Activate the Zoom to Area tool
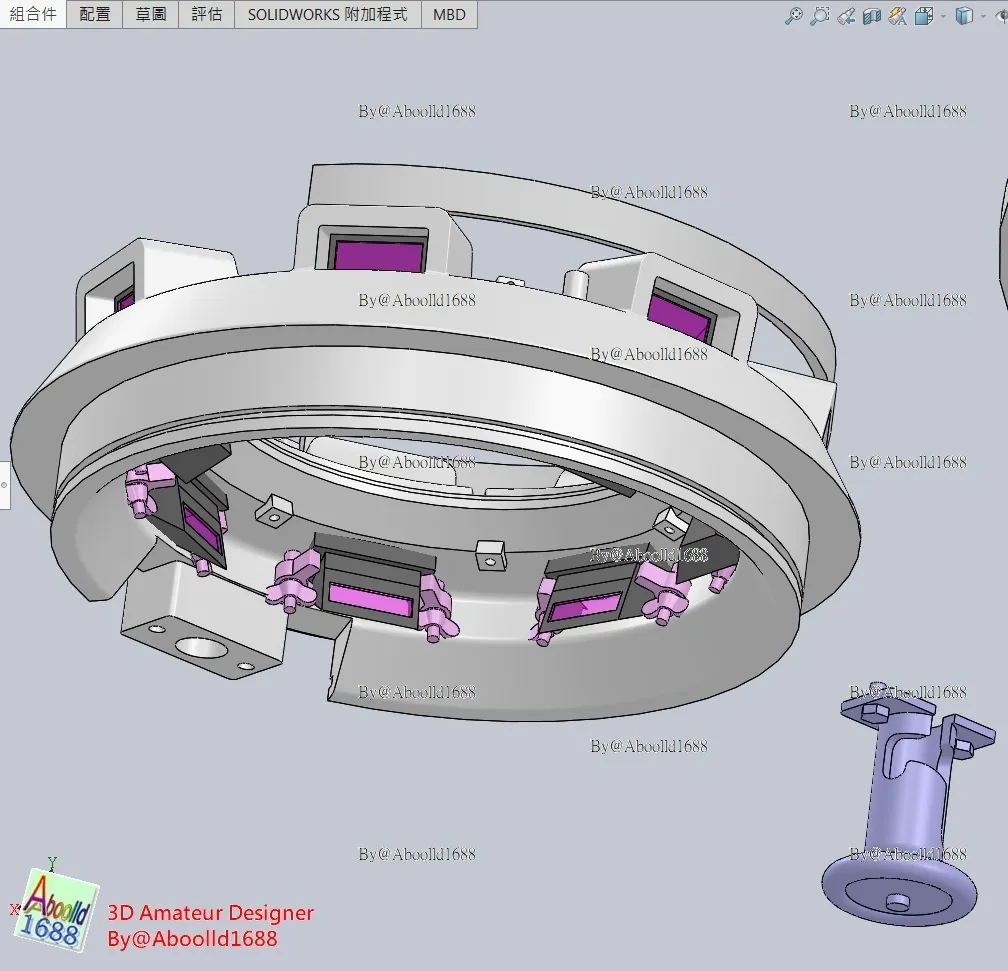1008x971 pixels. click(820, 15)
